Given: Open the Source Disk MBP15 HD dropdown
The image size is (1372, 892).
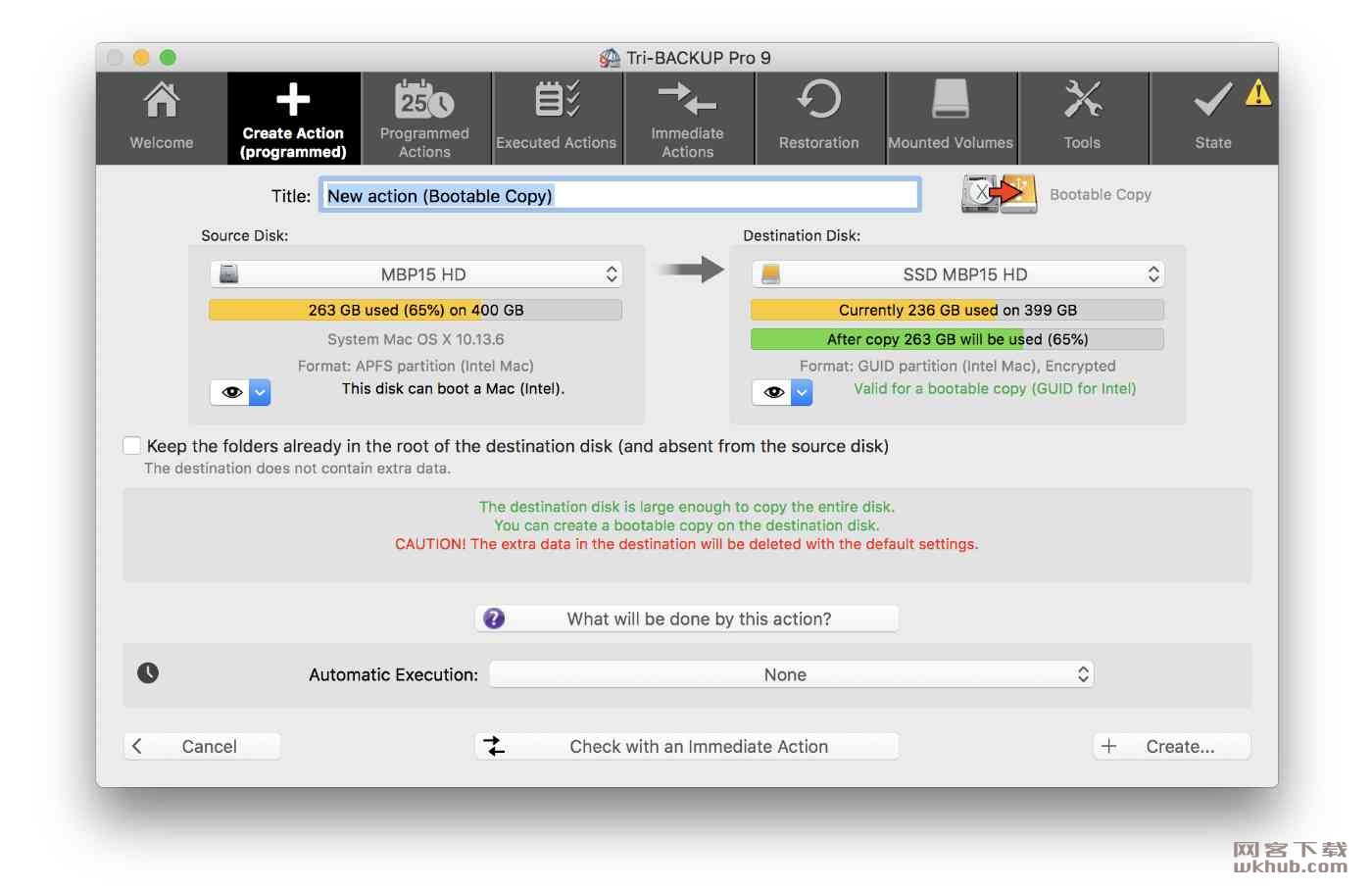Looking at the screenshot, I should 416,274.
